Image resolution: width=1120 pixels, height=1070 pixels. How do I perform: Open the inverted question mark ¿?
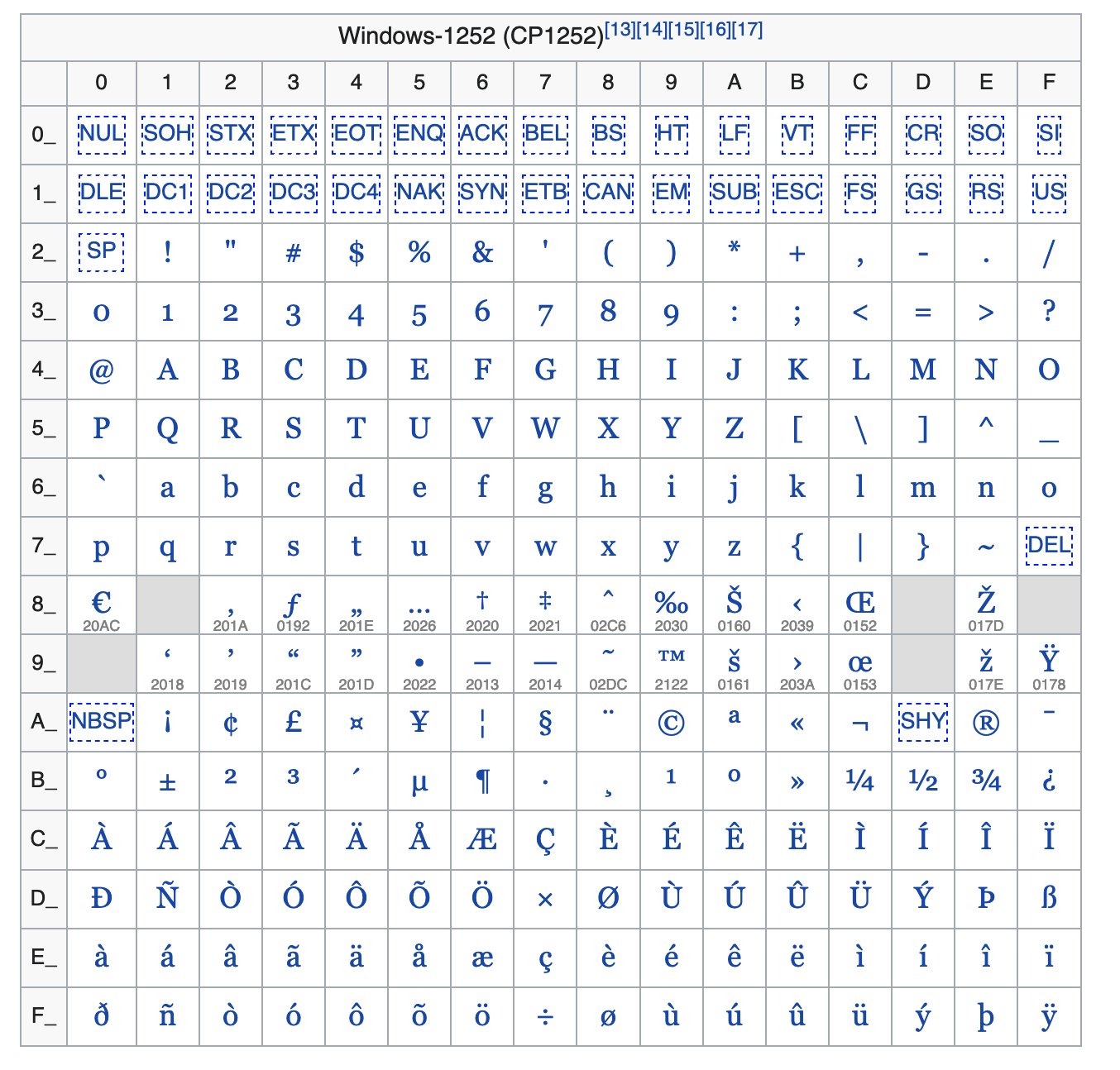(x=1049, y=781)
